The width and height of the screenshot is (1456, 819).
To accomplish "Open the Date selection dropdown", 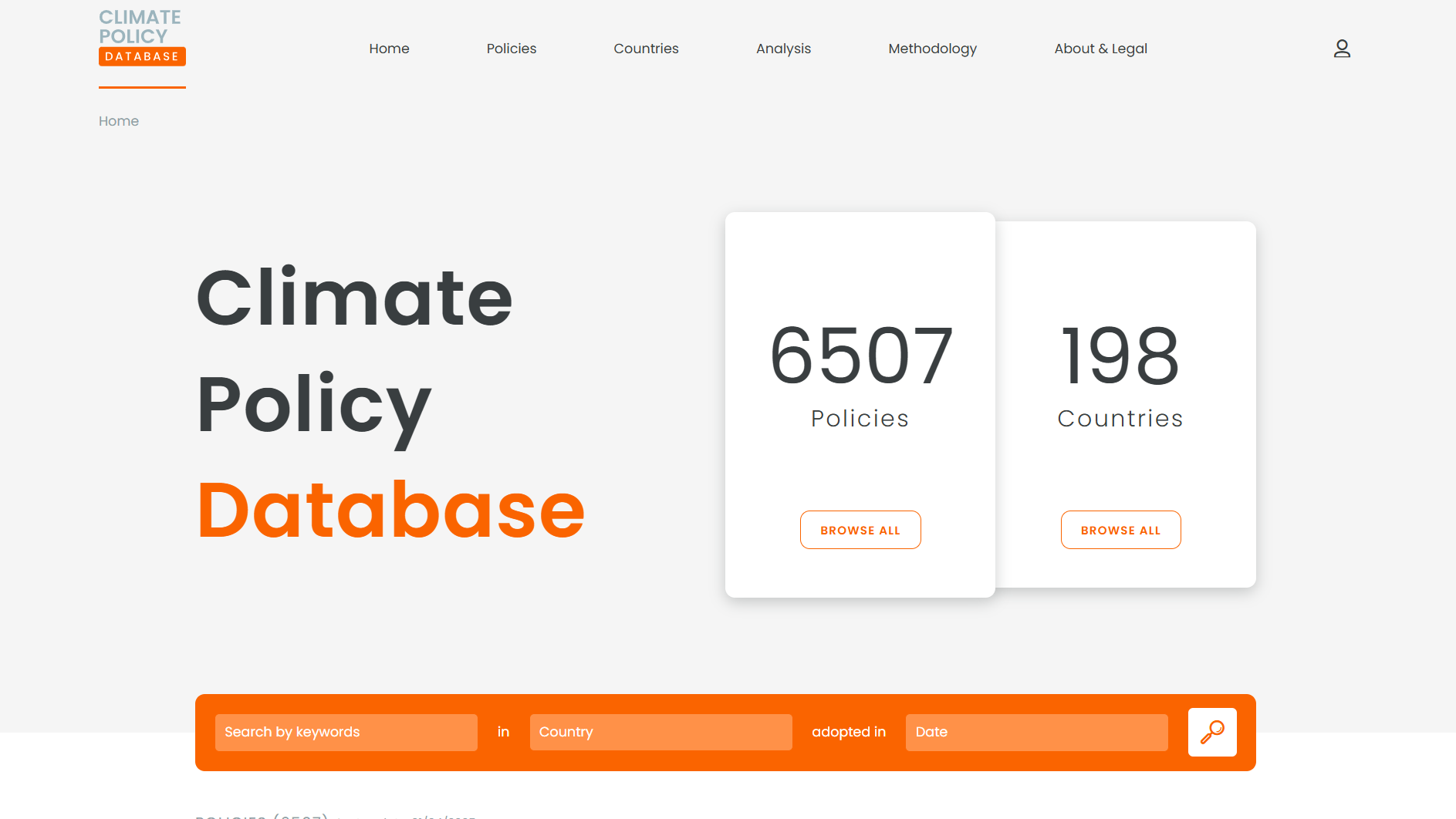I will pos(1036,732).
